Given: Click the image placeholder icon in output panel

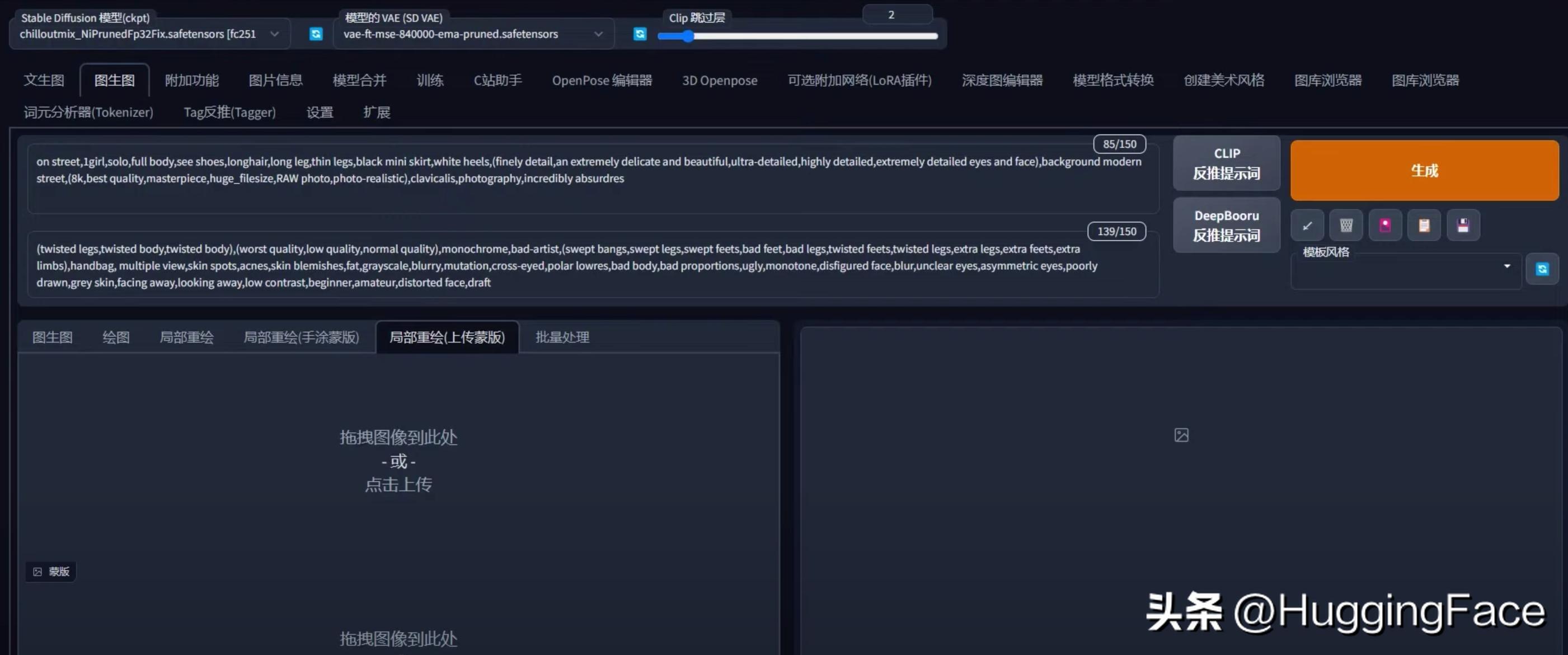Looking at the screenshot, I should (1181, 435).
